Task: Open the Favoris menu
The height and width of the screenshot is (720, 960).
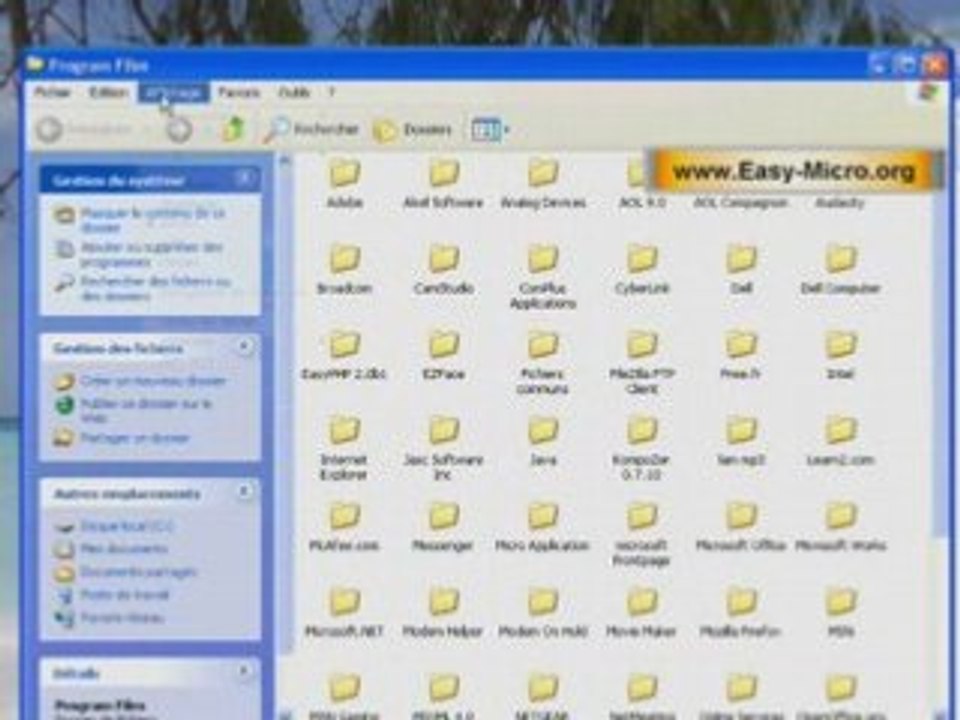Action: 239,92
